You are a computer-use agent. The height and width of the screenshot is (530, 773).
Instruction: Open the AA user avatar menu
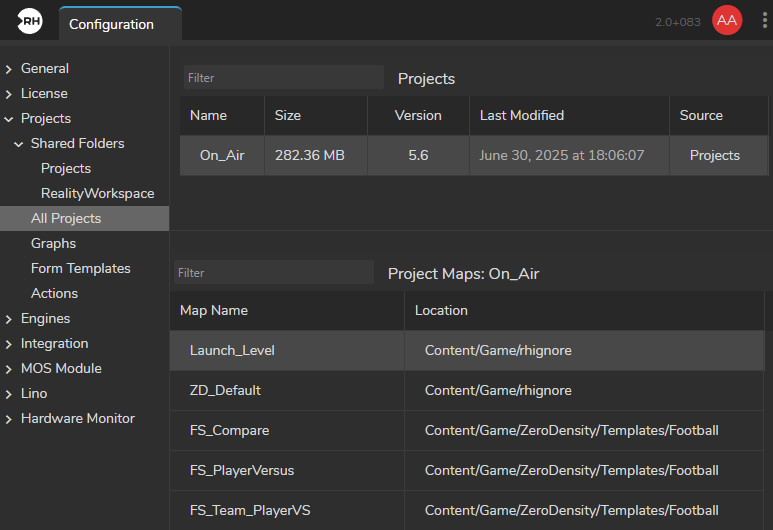coord(726,21)
